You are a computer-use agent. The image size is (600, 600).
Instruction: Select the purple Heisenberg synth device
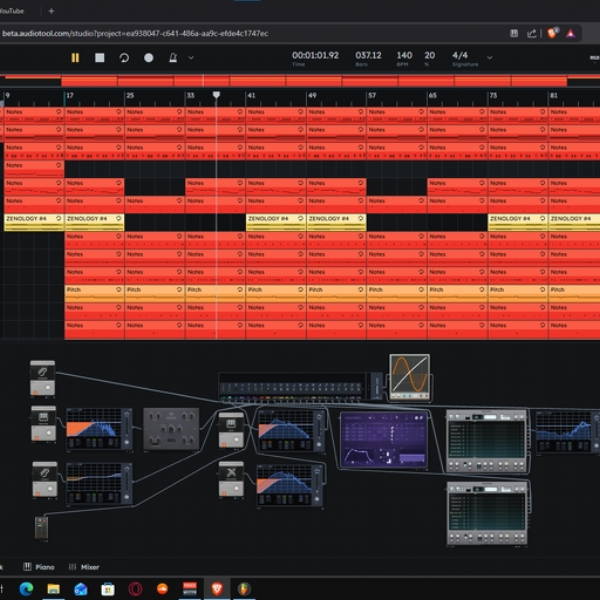coord(383,440)
